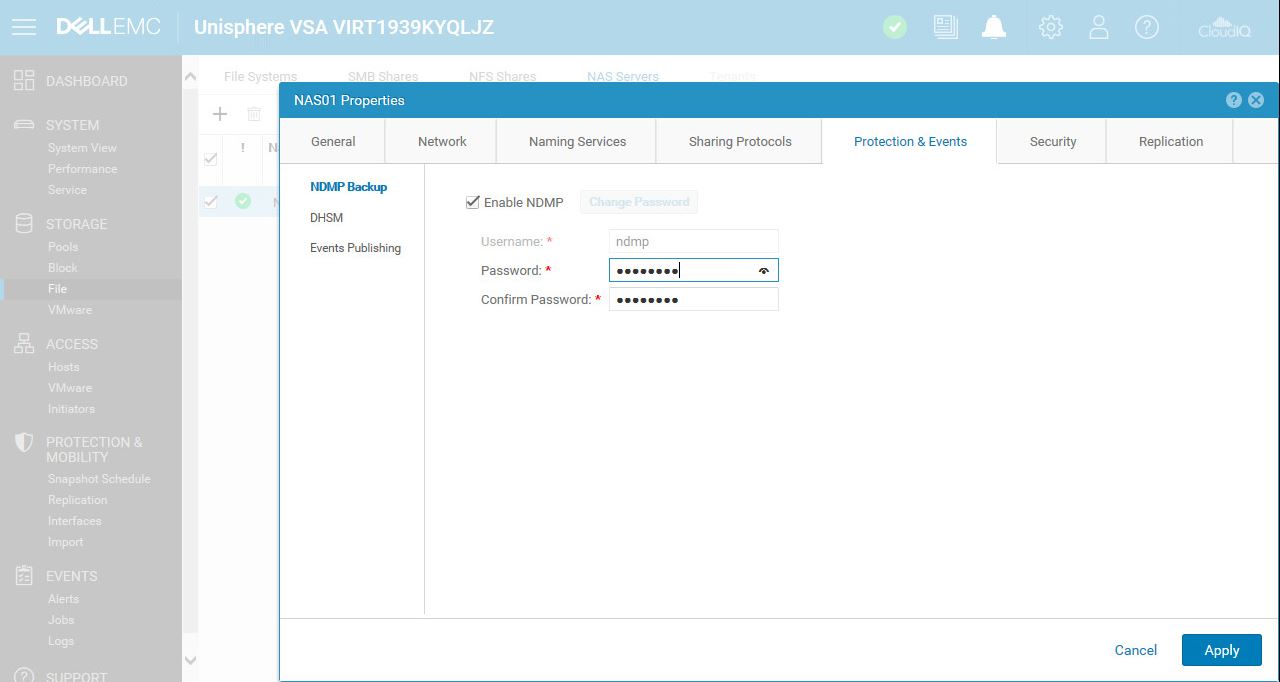Click the Support section icon
Screen dimensions: 1280x682
tap(24, 676)
